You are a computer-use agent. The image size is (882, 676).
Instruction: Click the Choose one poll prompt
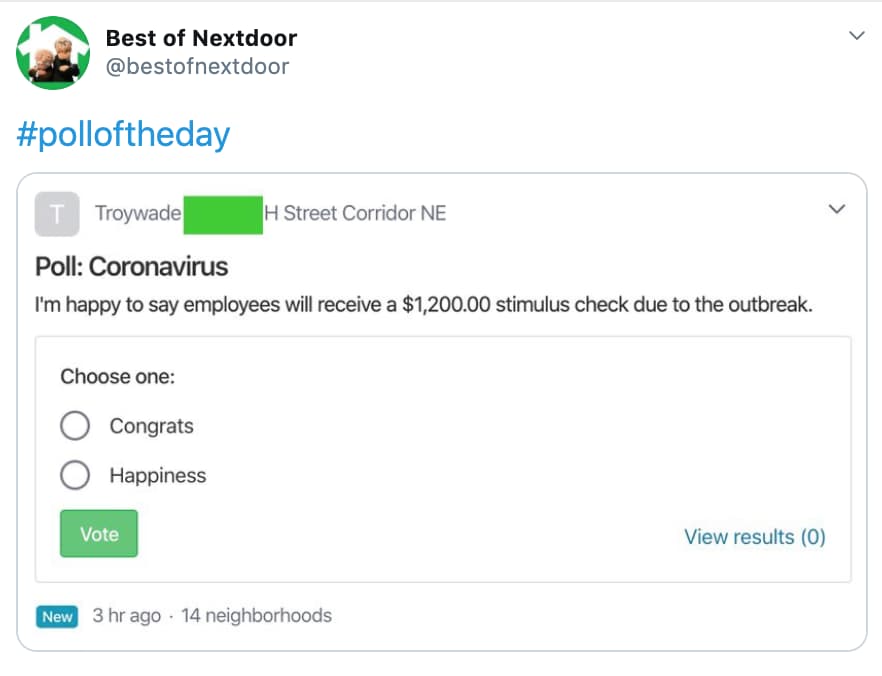point(117,377)
